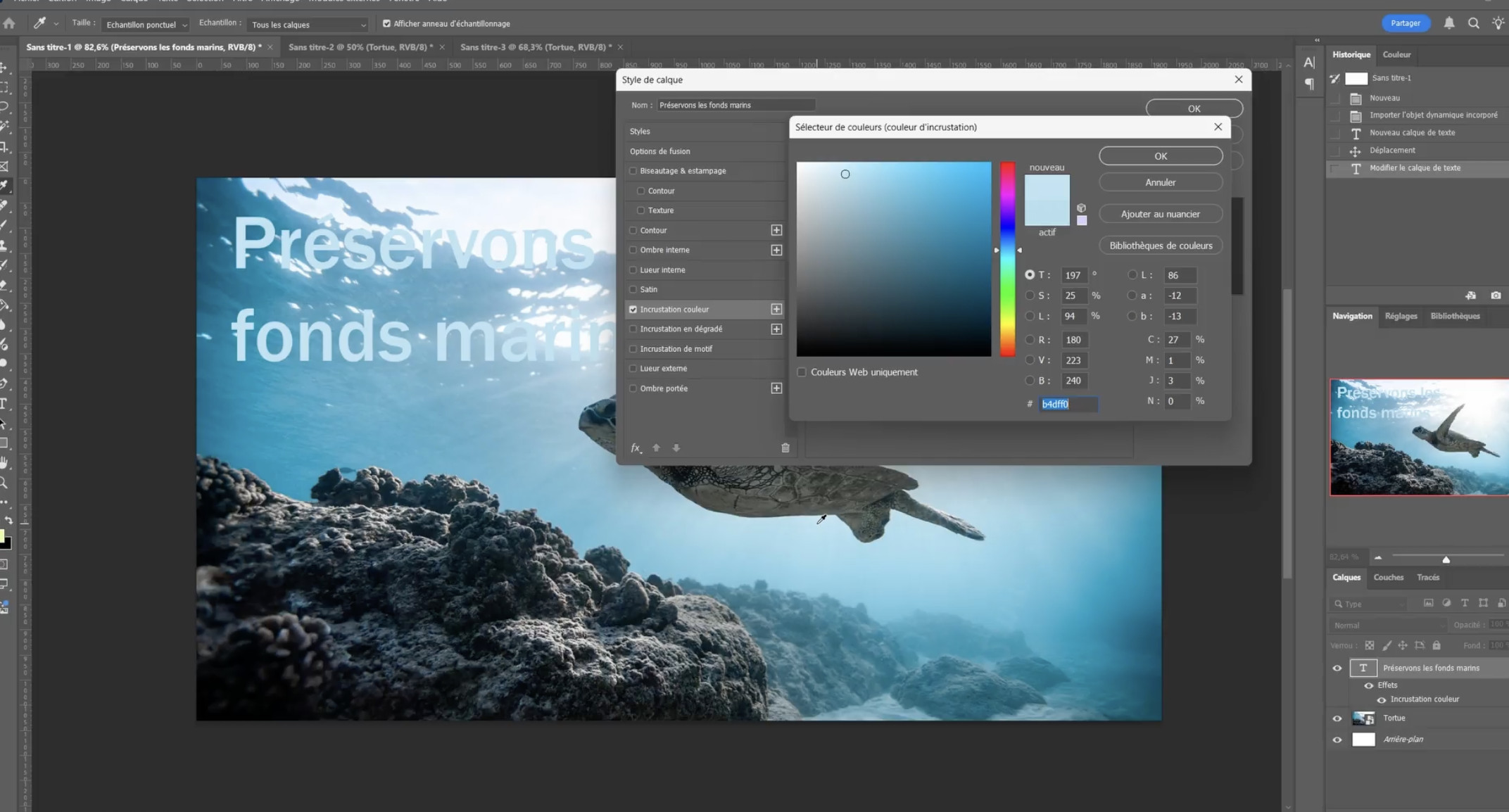Click the fx effects icon in dialog
The width and height of the screenshot is (1509, 812).
point(636,448)
